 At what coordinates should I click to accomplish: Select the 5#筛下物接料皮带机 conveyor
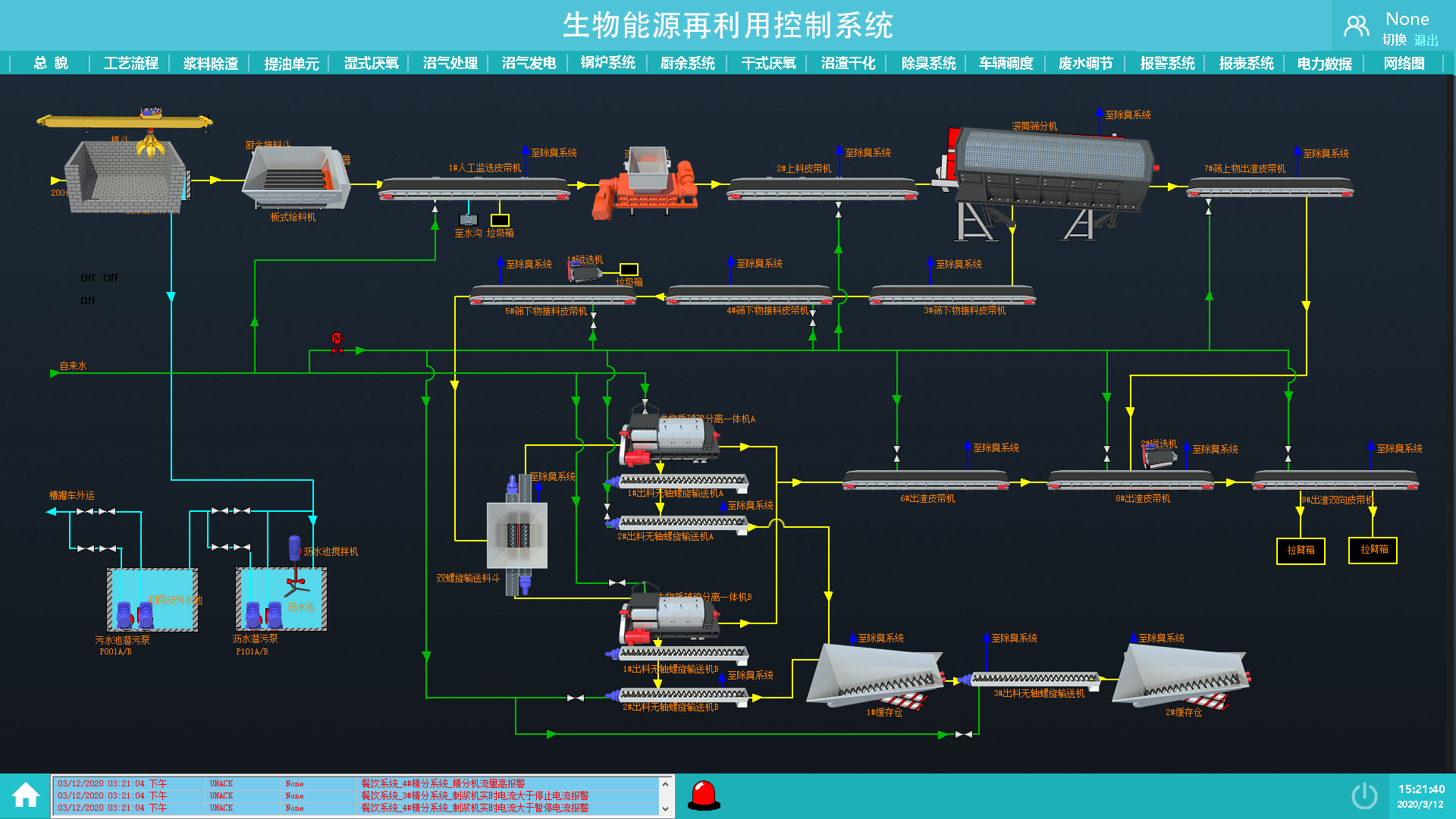[x=554, y=297]
